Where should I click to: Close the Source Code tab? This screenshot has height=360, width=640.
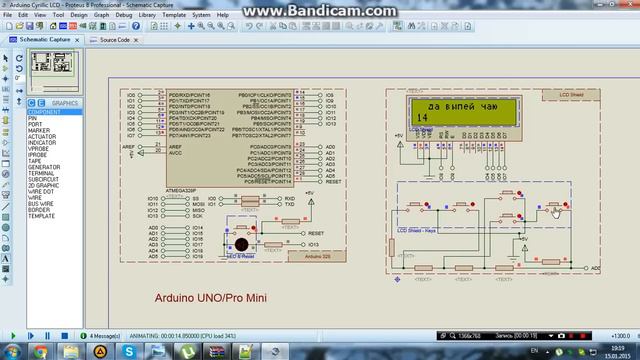pos(136,40)
